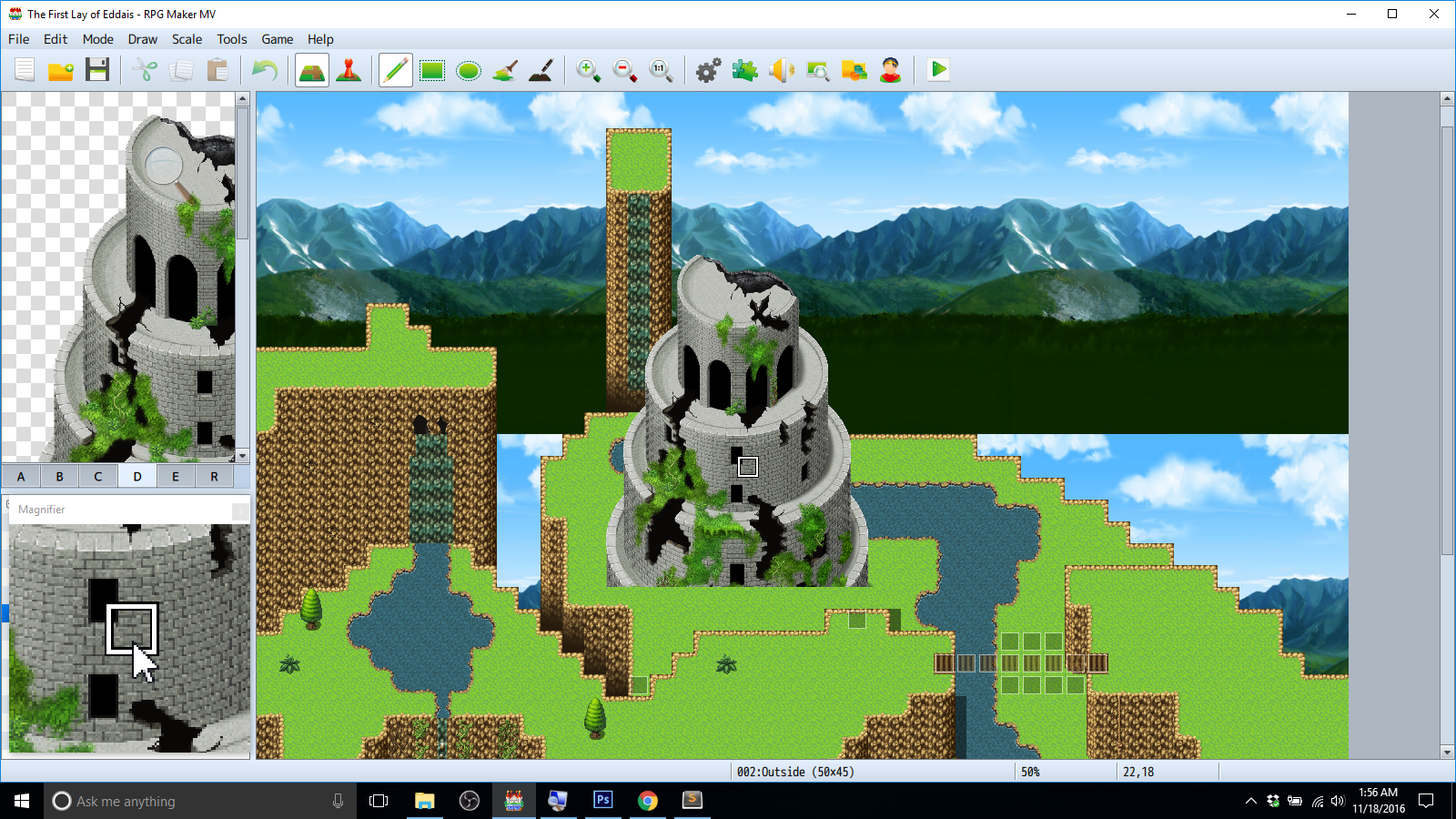Select the Flood Fill tool
The image size is (1456, 819).
coord(505,70)
